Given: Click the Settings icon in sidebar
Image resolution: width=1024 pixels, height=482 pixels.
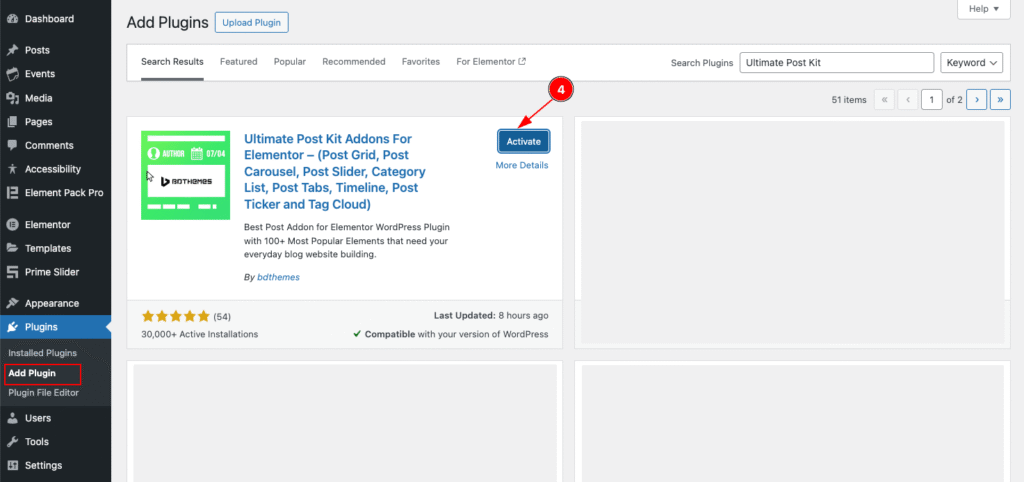Looking at the screenshot, I should (12, 466).
